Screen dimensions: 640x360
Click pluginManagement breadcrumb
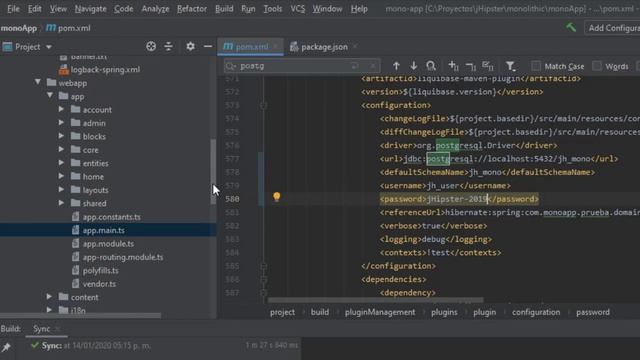(380, 312)
